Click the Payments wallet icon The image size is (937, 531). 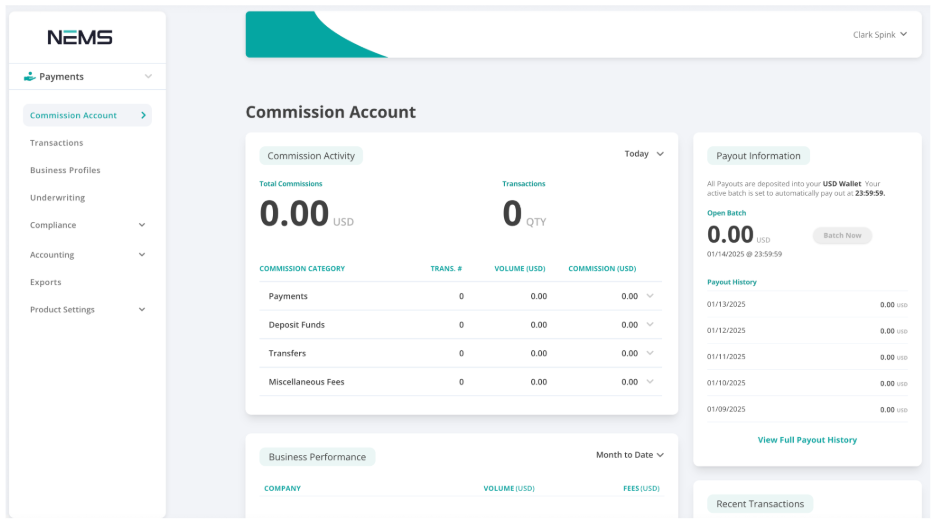click(30, 77)
